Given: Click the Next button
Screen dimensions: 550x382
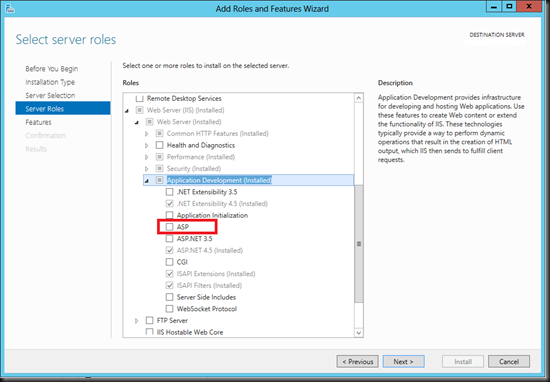Looking at the screenshot, I should pyautogui.click(x=403, y=362).
